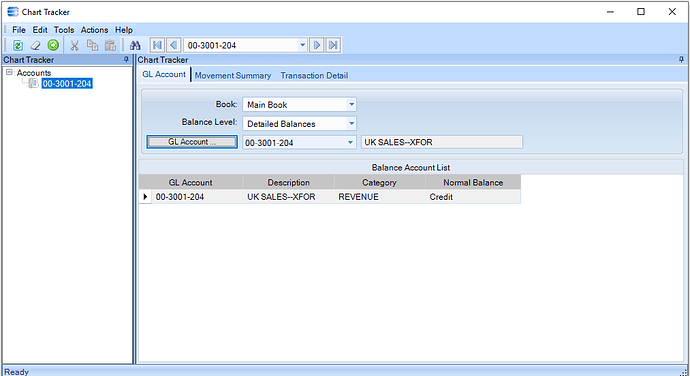Click the Description column header
The width and height of the screenshot is (690, 376).
click(x=288, y=182)
